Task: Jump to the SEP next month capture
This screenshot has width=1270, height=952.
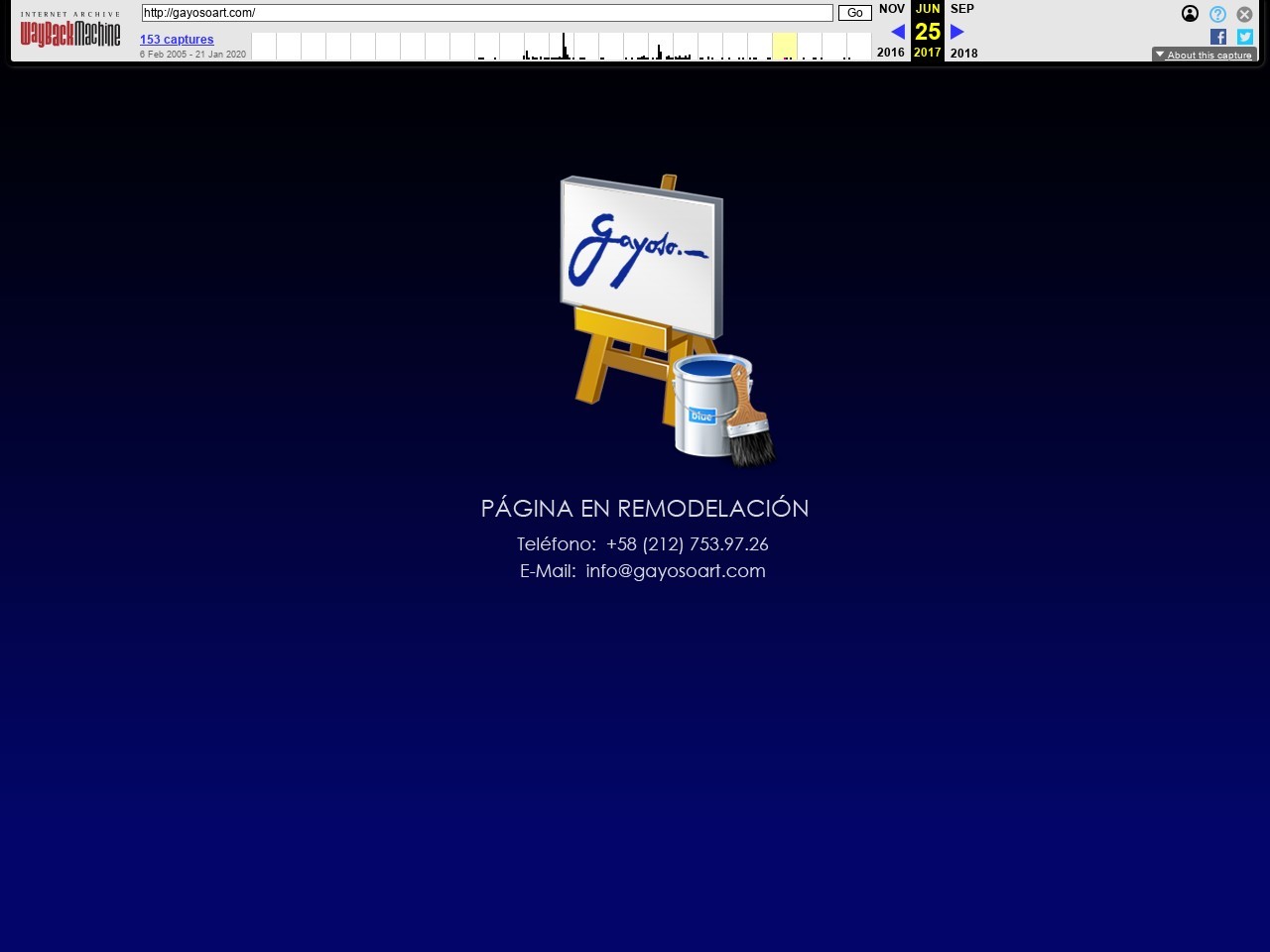Action: point(962,9)
